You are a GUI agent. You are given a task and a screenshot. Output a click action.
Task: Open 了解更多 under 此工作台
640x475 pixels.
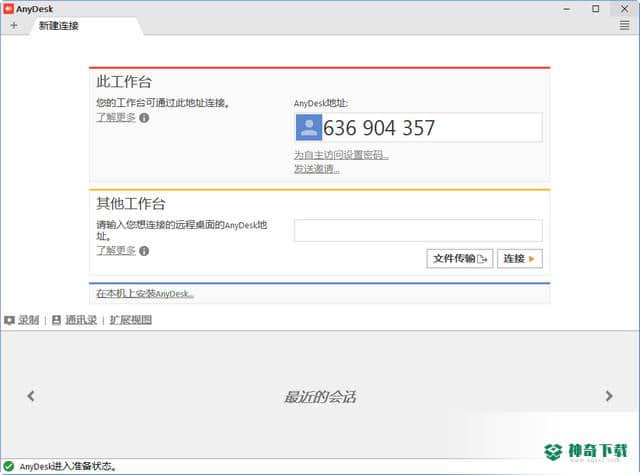click(x=116, y=117)
